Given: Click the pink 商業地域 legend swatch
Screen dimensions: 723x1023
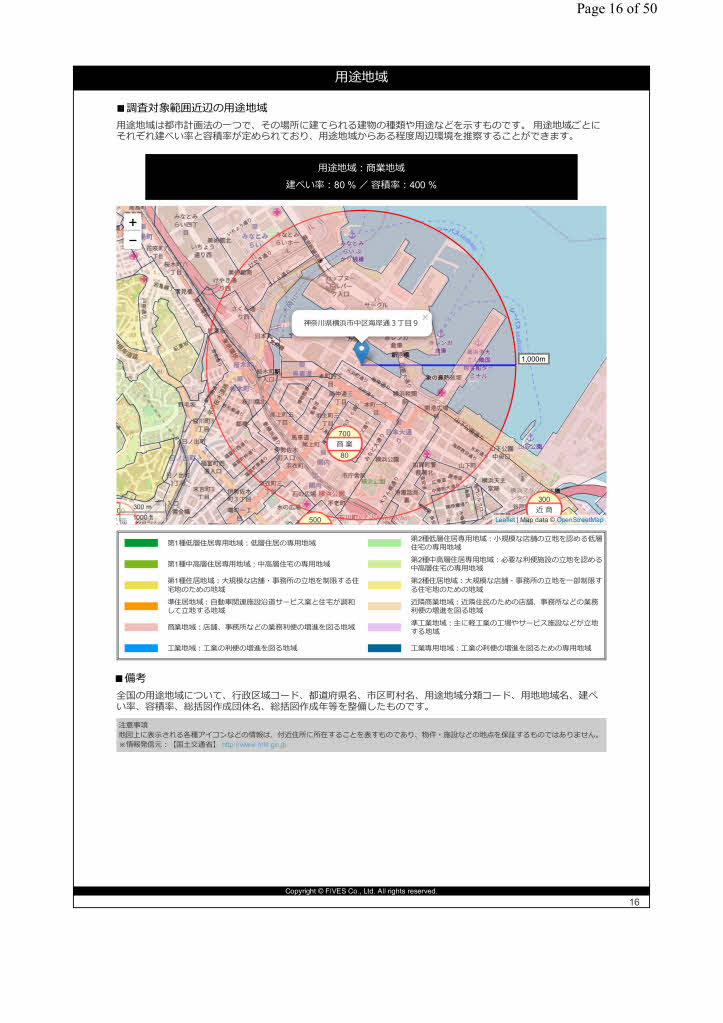Looking at the screenshot, I should [141, 627].
